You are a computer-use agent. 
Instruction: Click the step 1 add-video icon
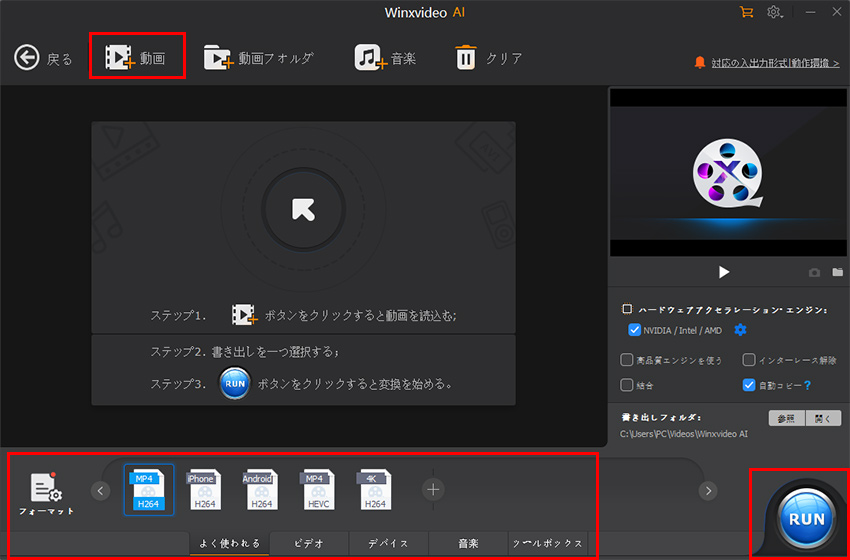coord(244,314)
